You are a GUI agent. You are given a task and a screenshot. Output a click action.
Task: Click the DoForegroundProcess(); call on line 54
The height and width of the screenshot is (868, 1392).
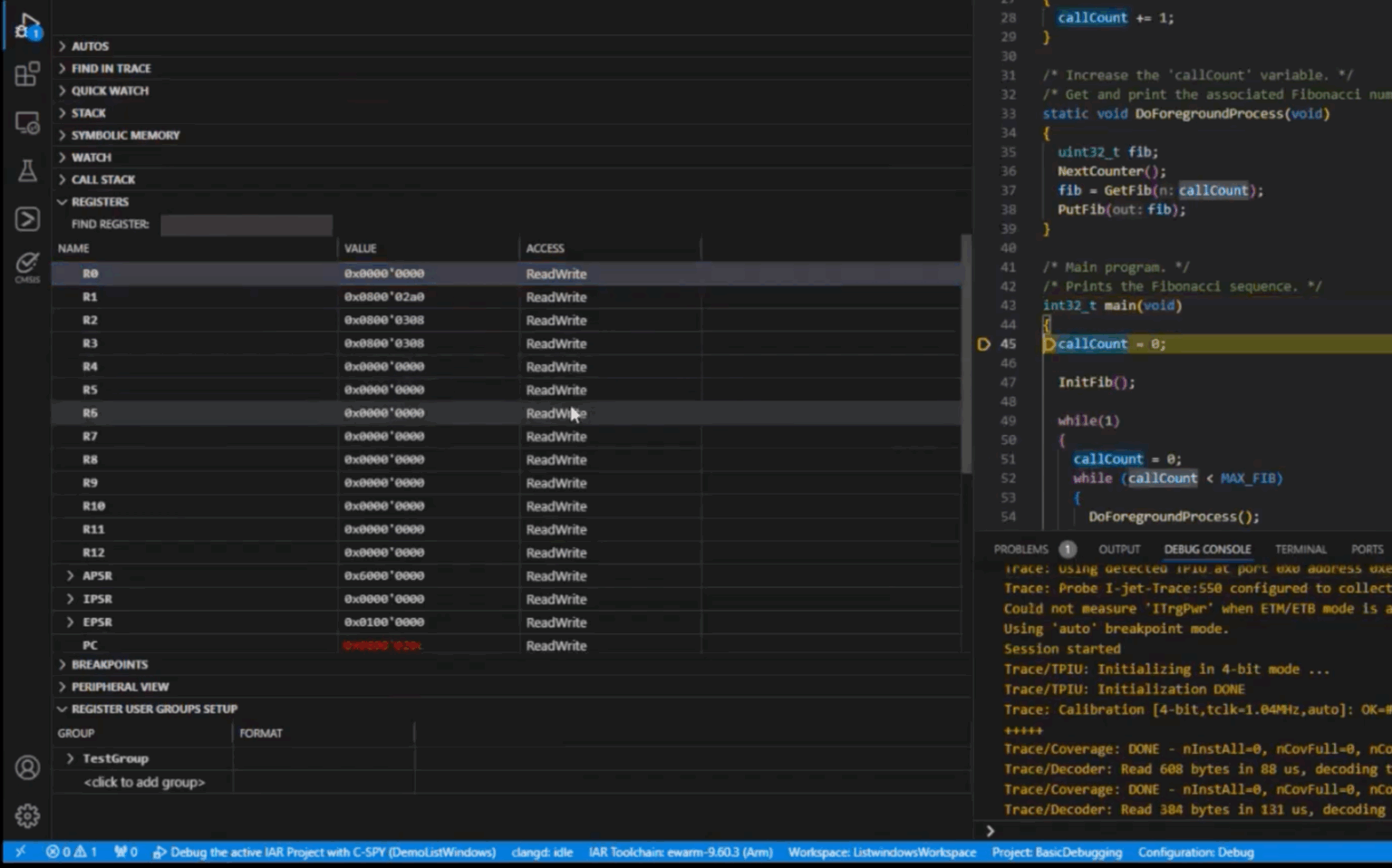1174,516
